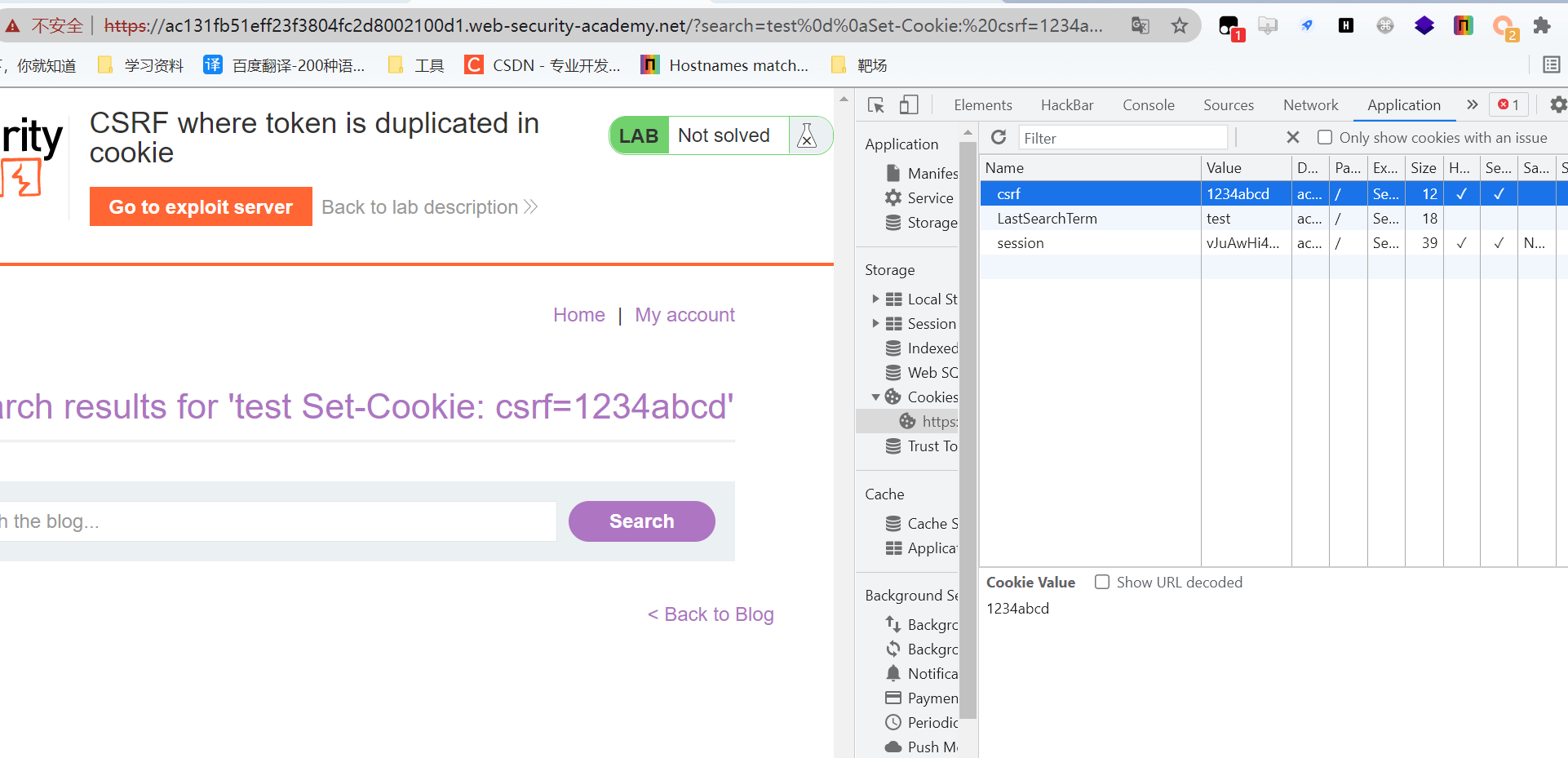The width and height of the screenshot is (1568, 758).
Task: Collapse the Cookies tree node
Action: click(x=875, y=397)
